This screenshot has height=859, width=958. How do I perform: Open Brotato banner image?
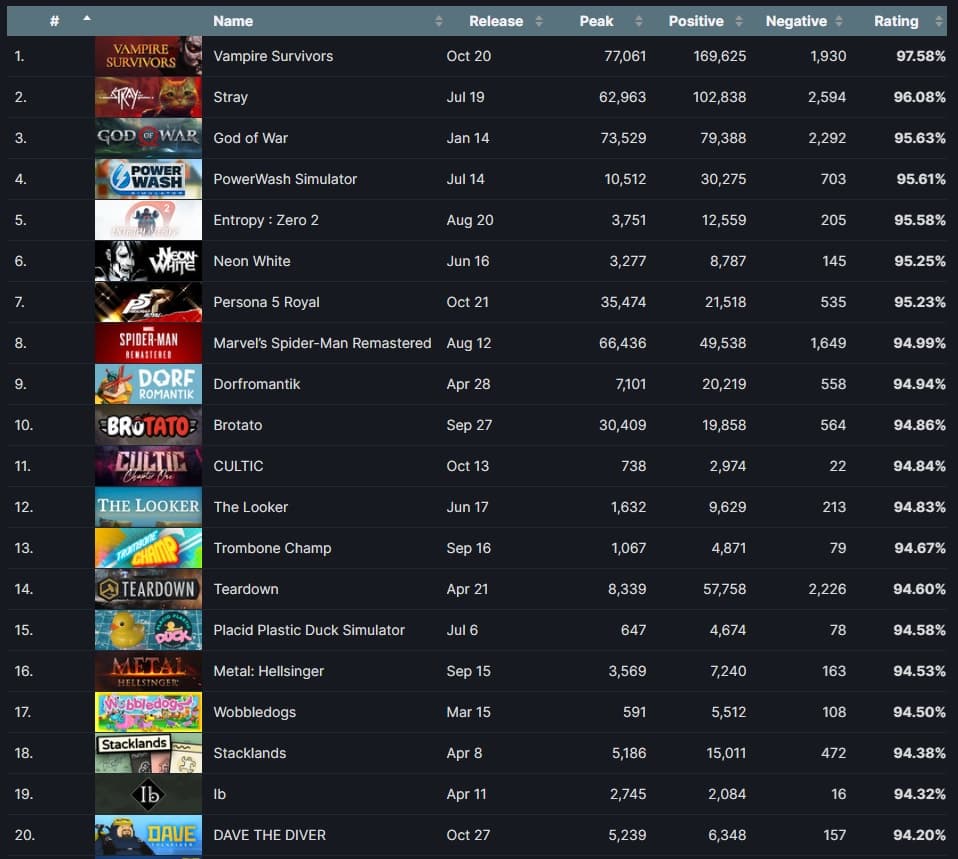click(x=148, y=425)
